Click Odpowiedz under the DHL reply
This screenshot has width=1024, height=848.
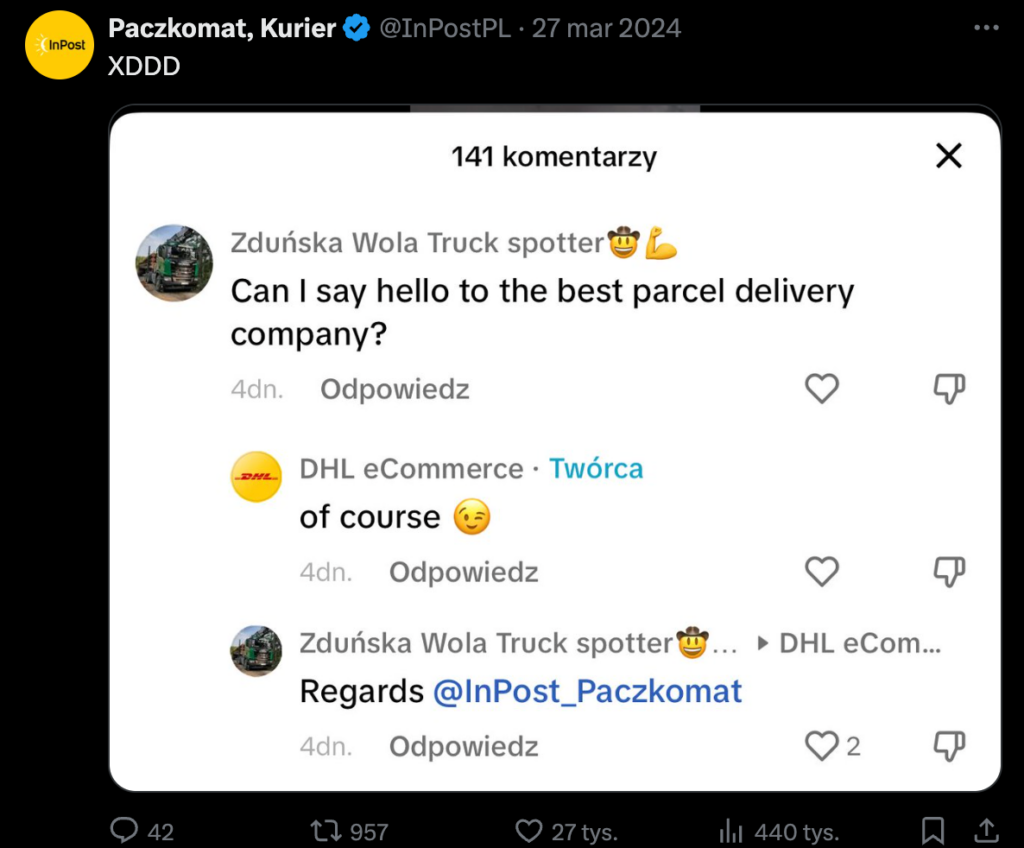[x=463, y=572]
